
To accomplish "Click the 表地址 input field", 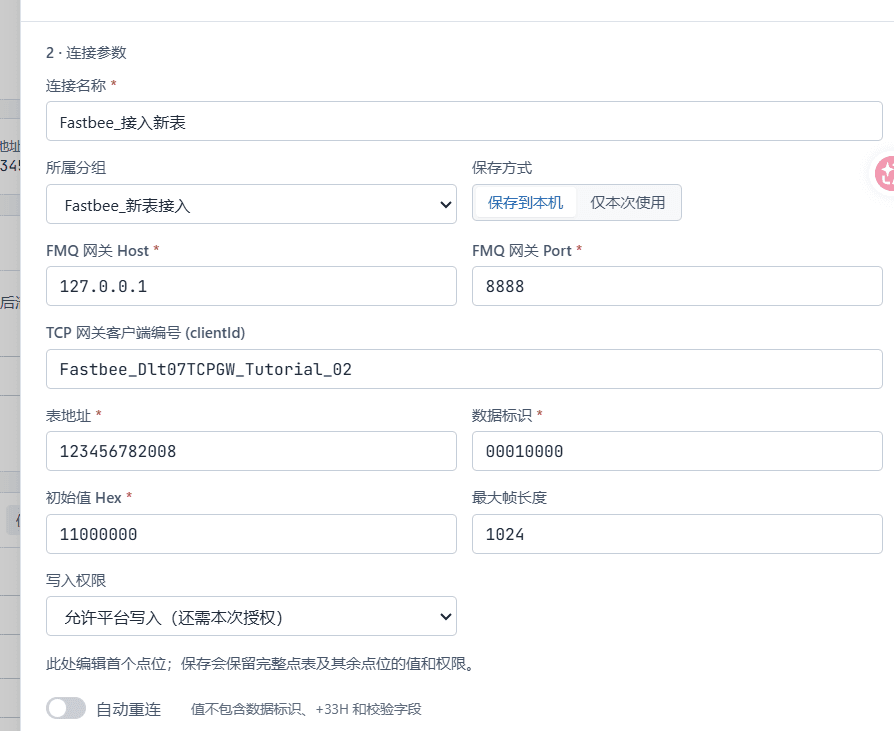I will pyautogui.click(x=251, y=451).
